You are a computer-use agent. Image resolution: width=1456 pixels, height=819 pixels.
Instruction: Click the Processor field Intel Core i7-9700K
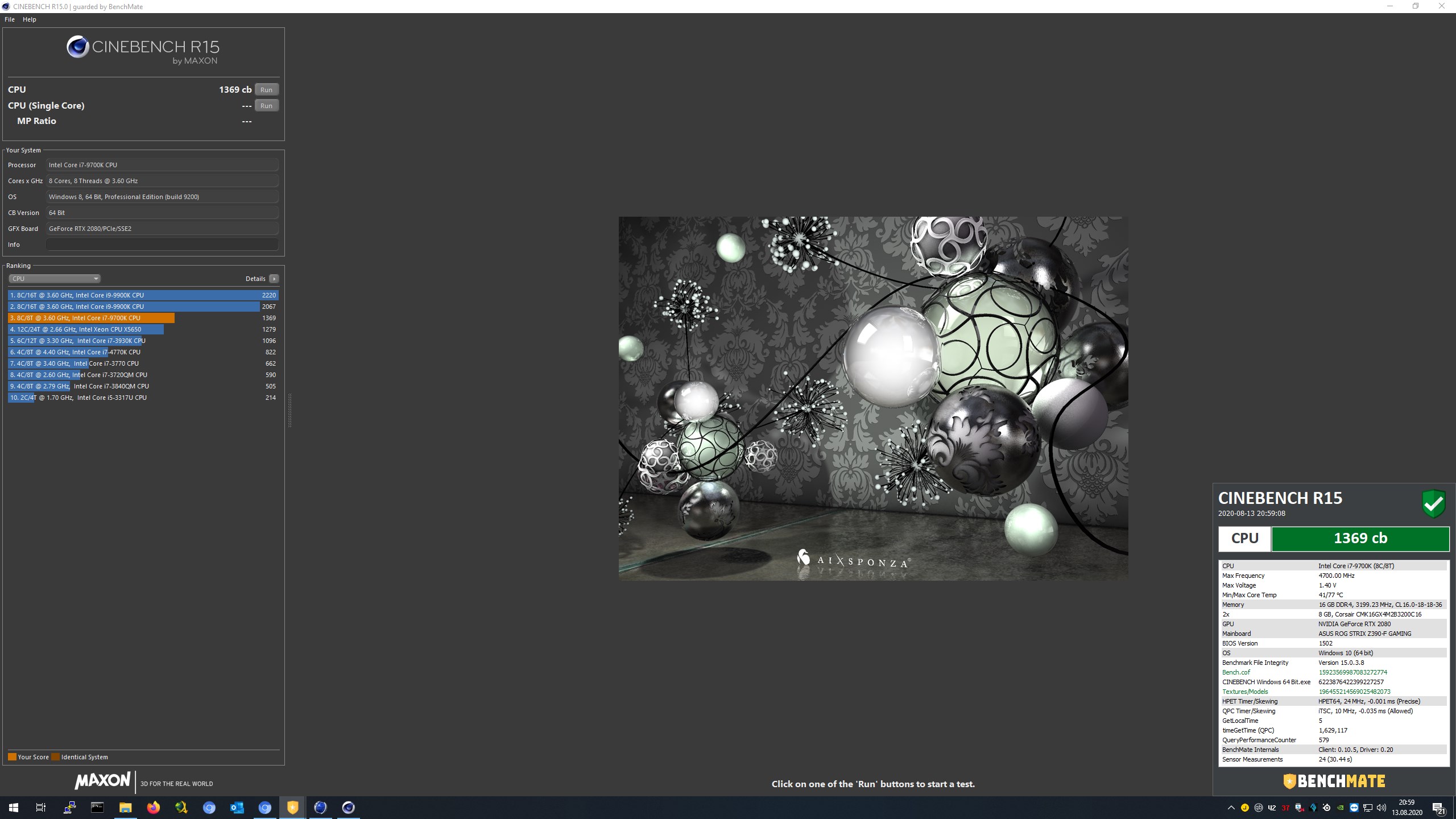[162, 165]
